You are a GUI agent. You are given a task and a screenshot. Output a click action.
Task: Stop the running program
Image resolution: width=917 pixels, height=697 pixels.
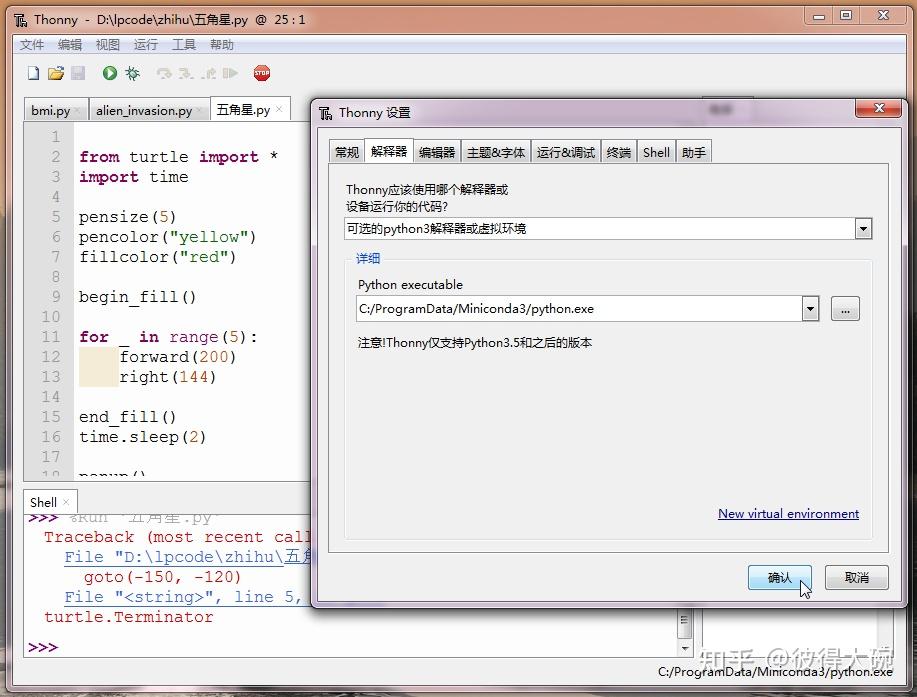[x=261, y=72]
